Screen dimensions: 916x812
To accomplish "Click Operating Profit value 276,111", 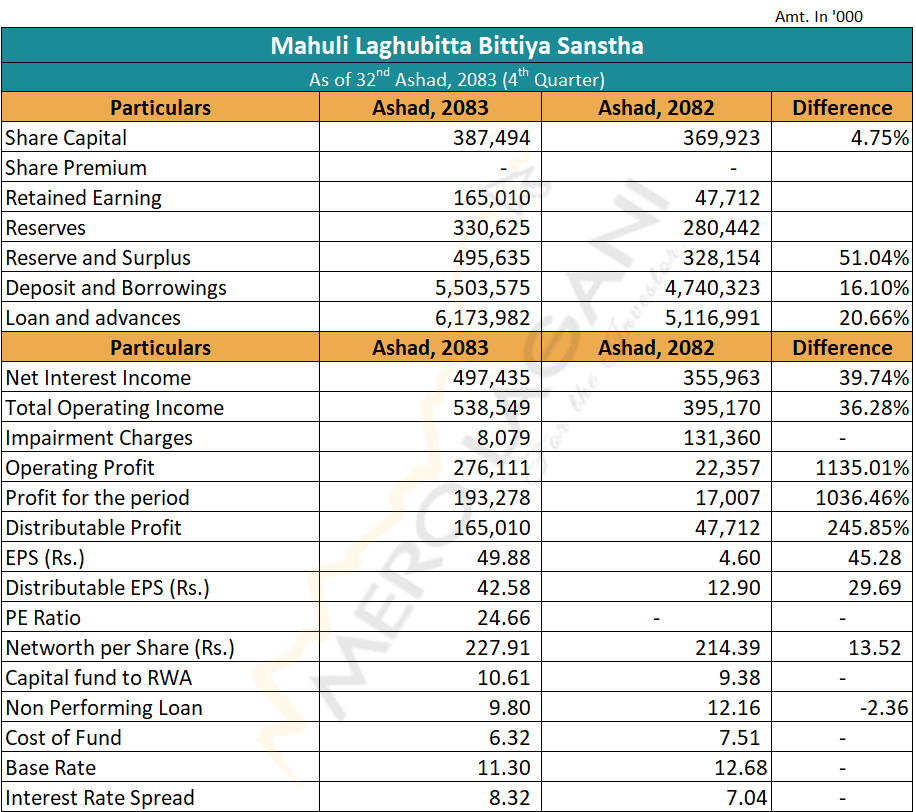I will 491,468.
